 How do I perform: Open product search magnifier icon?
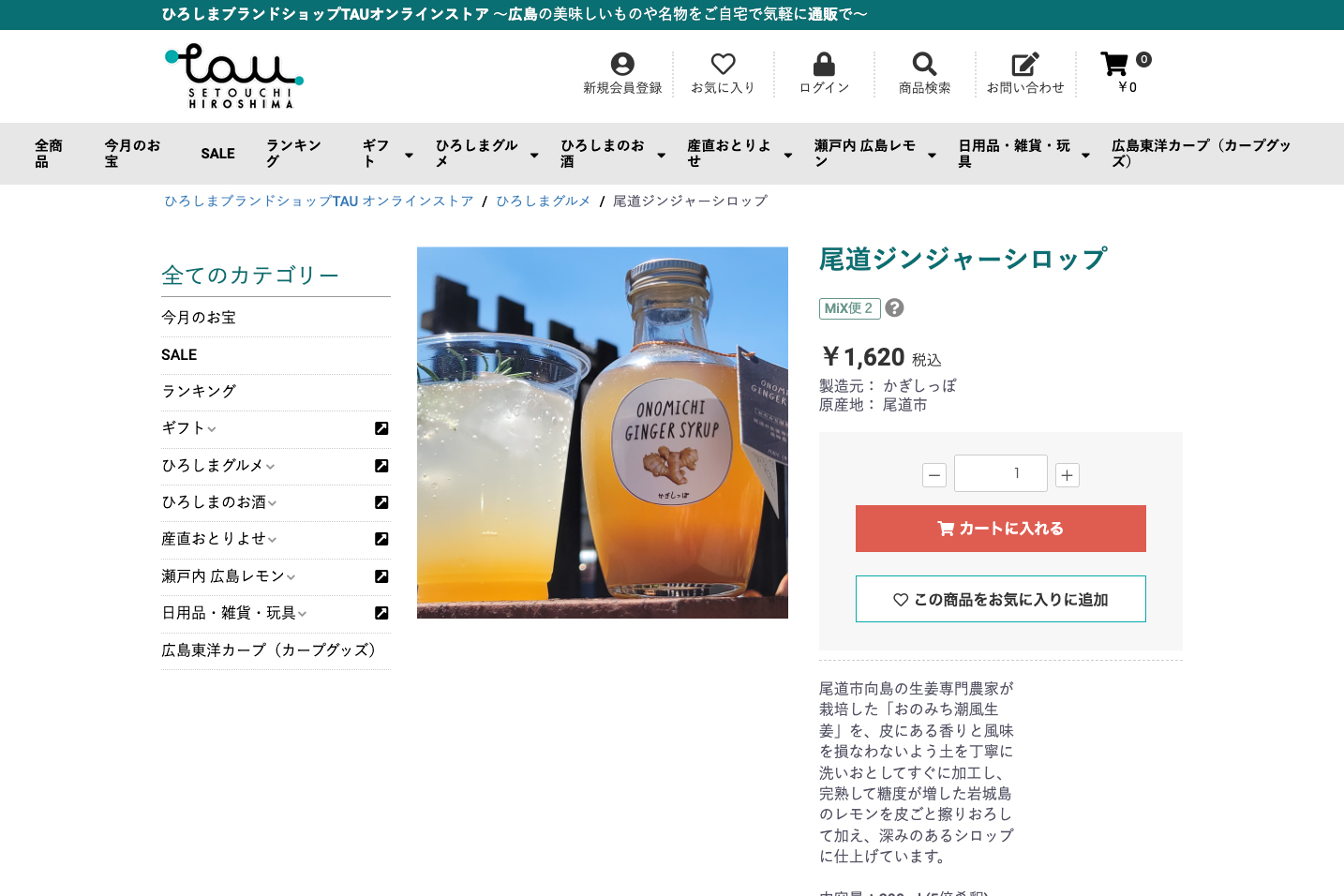click(x=924, y=64)
